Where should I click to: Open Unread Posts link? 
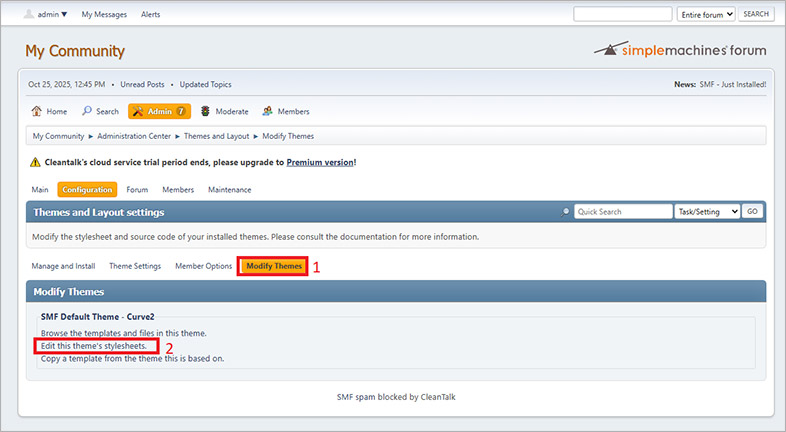tap(142, 84)
